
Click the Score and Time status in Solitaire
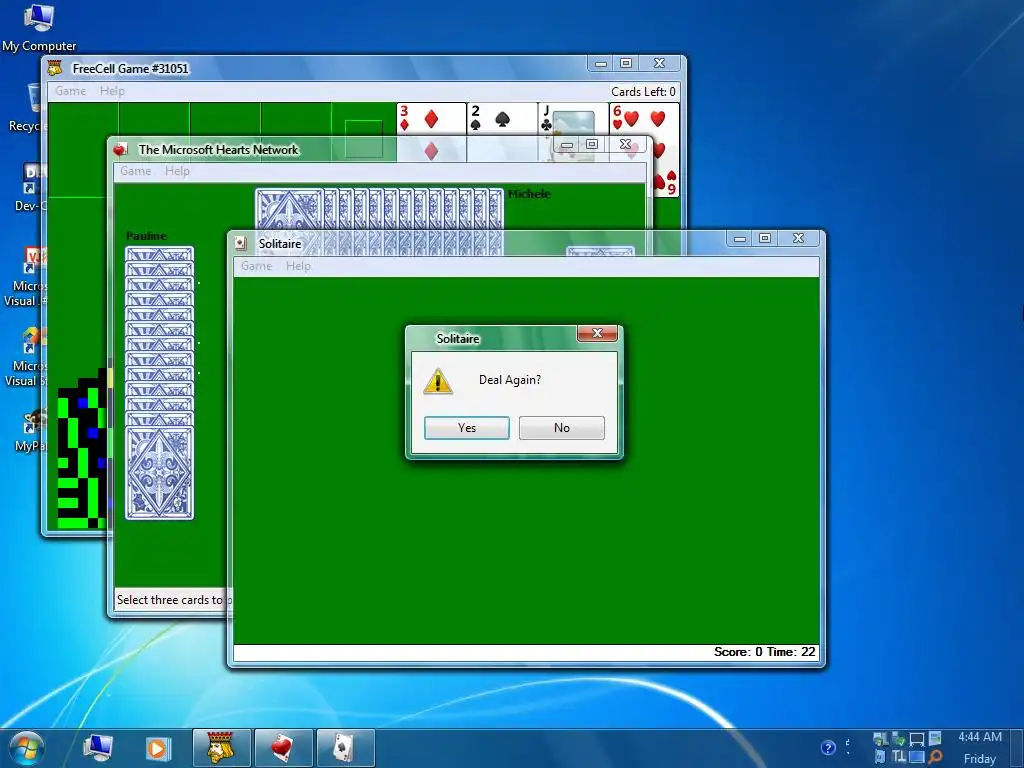pyautogui.click(x=764, y=652)
